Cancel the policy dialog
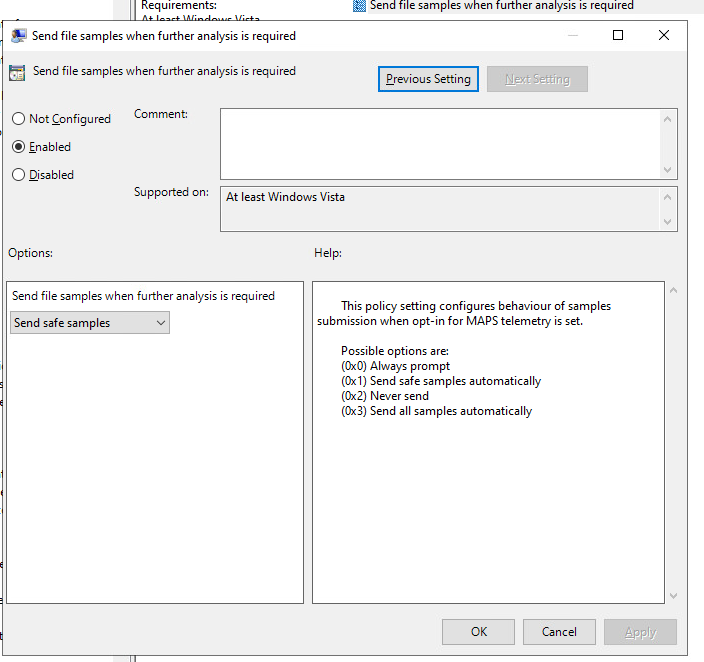 point(559,632)
